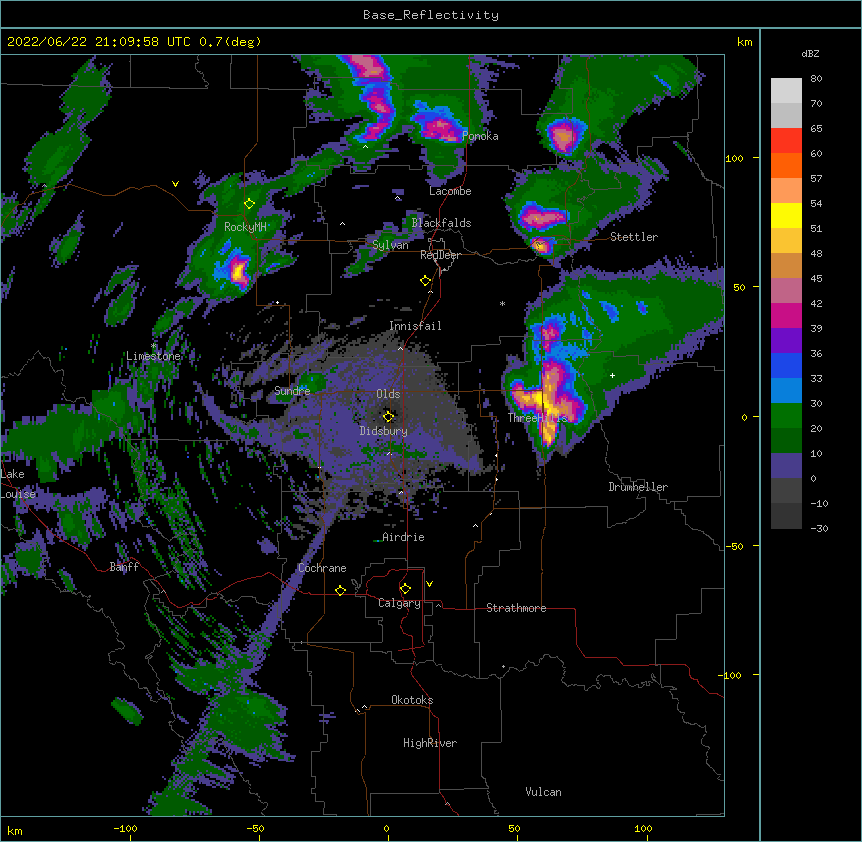
Task: Click the RedDeer city label
Action: (440, 255)
